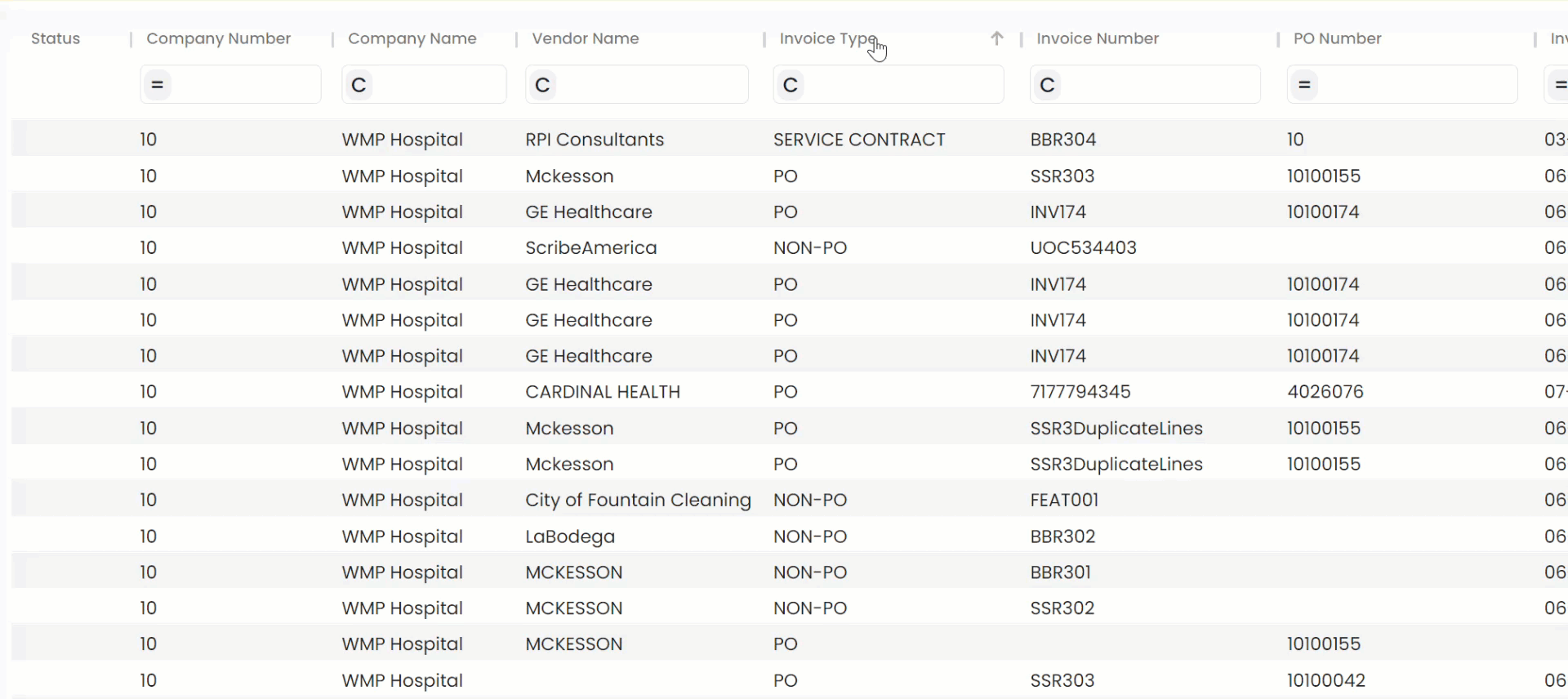Screen dimensions: 1568x699
Task: Select NON-PO in the ScribeAmerica row
Action: (x=810, y=247)
